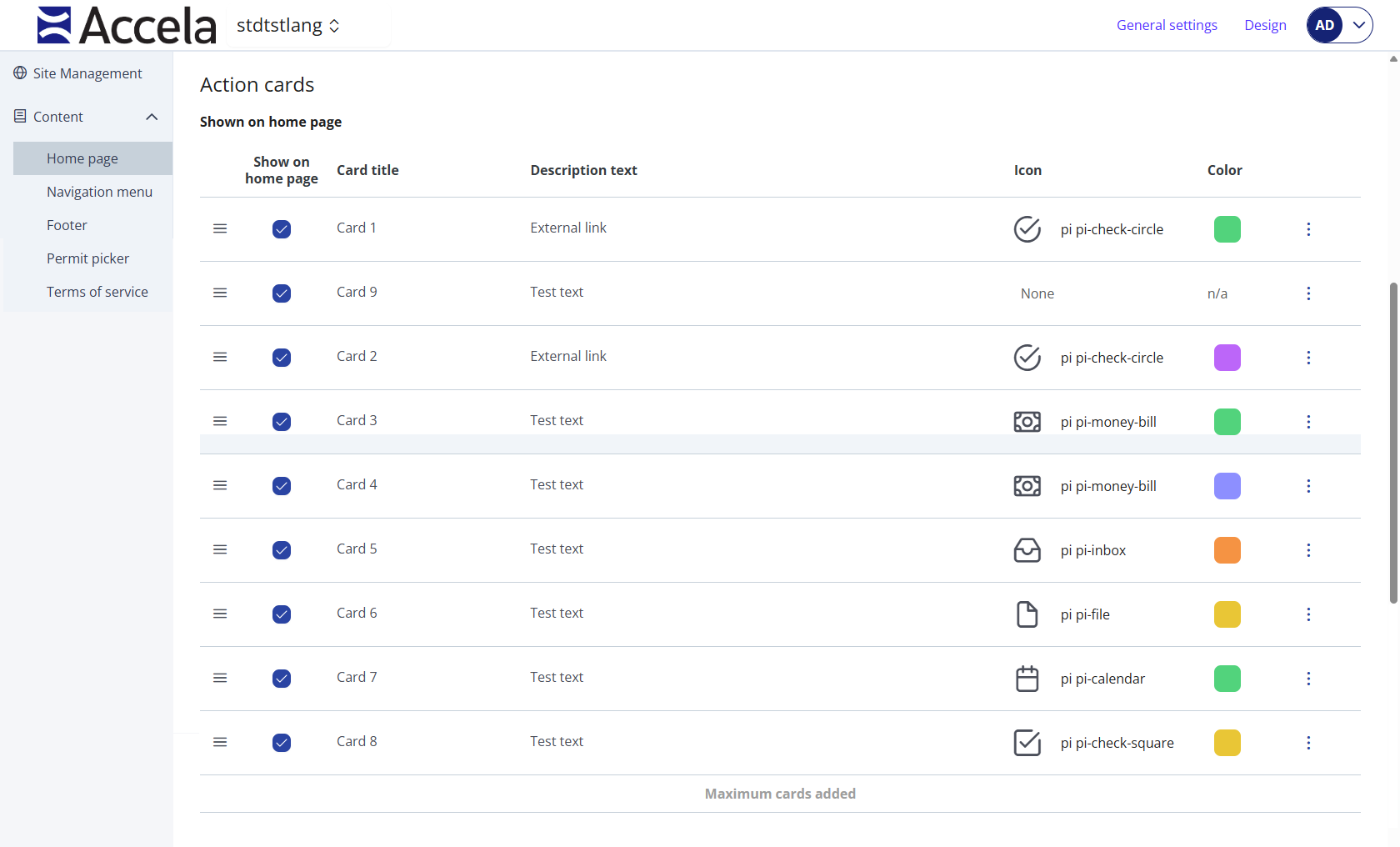Go to Permit picker page
The width and height of the screenshot is (1400, 847).
[x=87, y=258]
